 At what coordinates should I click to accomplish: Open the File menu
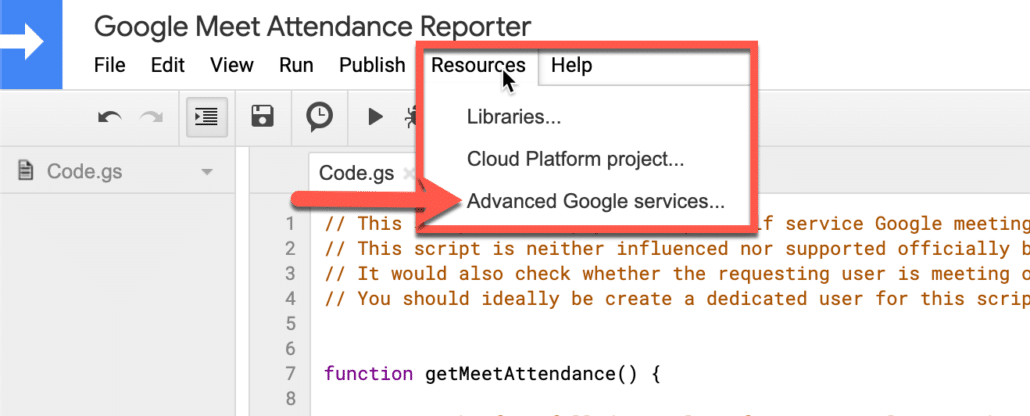click(x=110, y=65)
